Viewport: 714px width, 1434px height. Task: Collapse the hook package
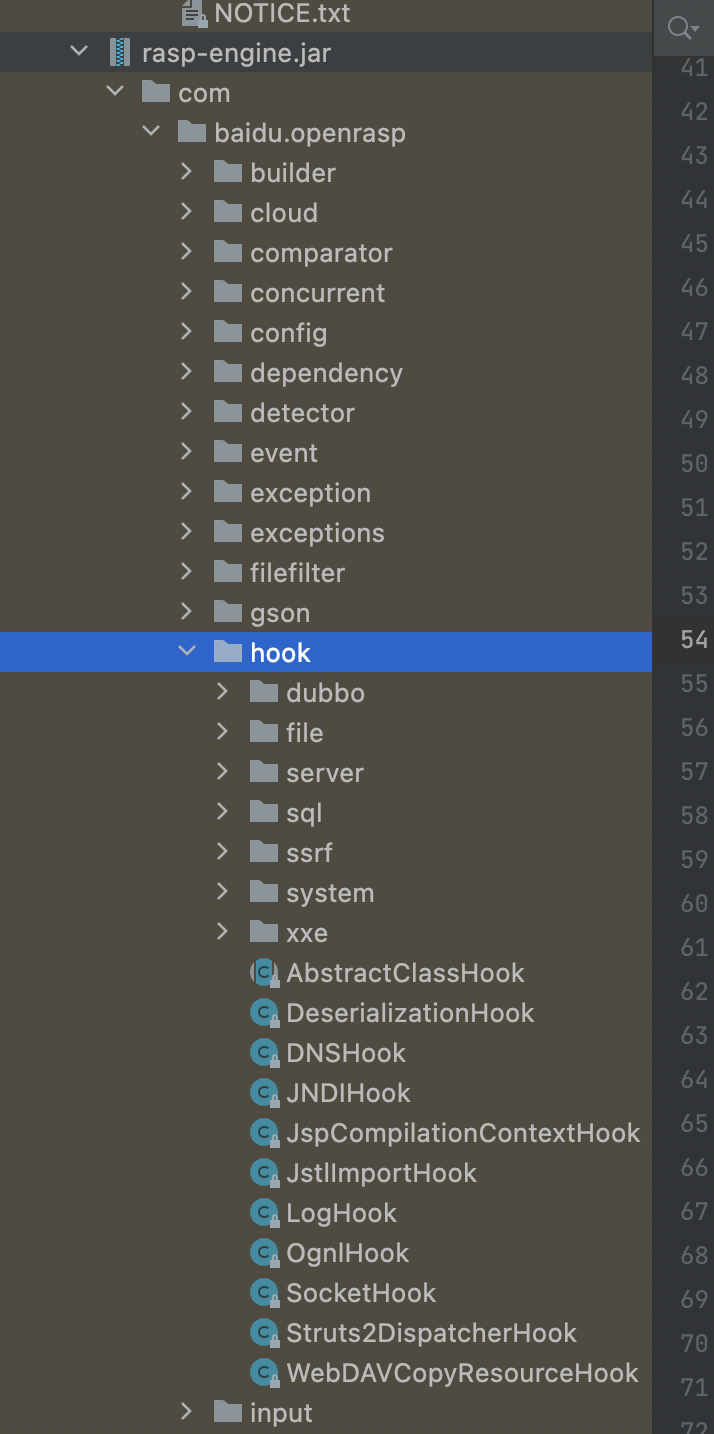pos(187,652)
